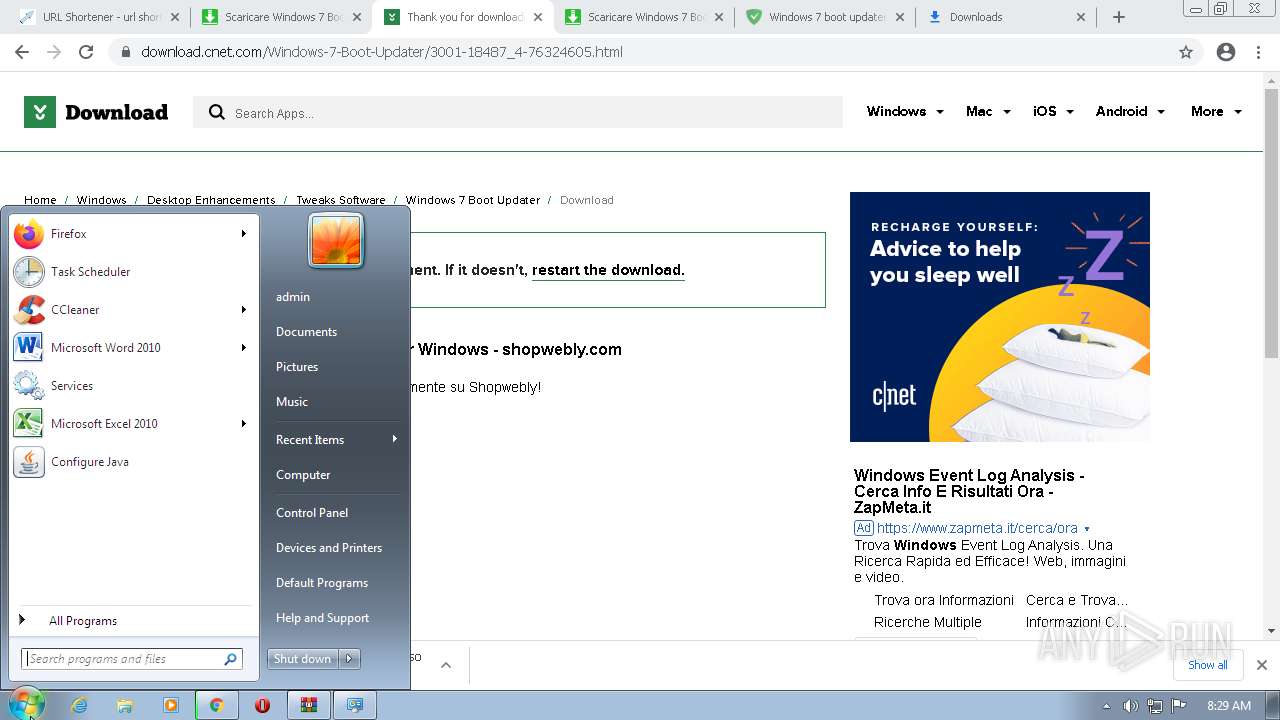
Task: Click Tweaks Software breadcrumb link
Action: (x=341, y=200)
